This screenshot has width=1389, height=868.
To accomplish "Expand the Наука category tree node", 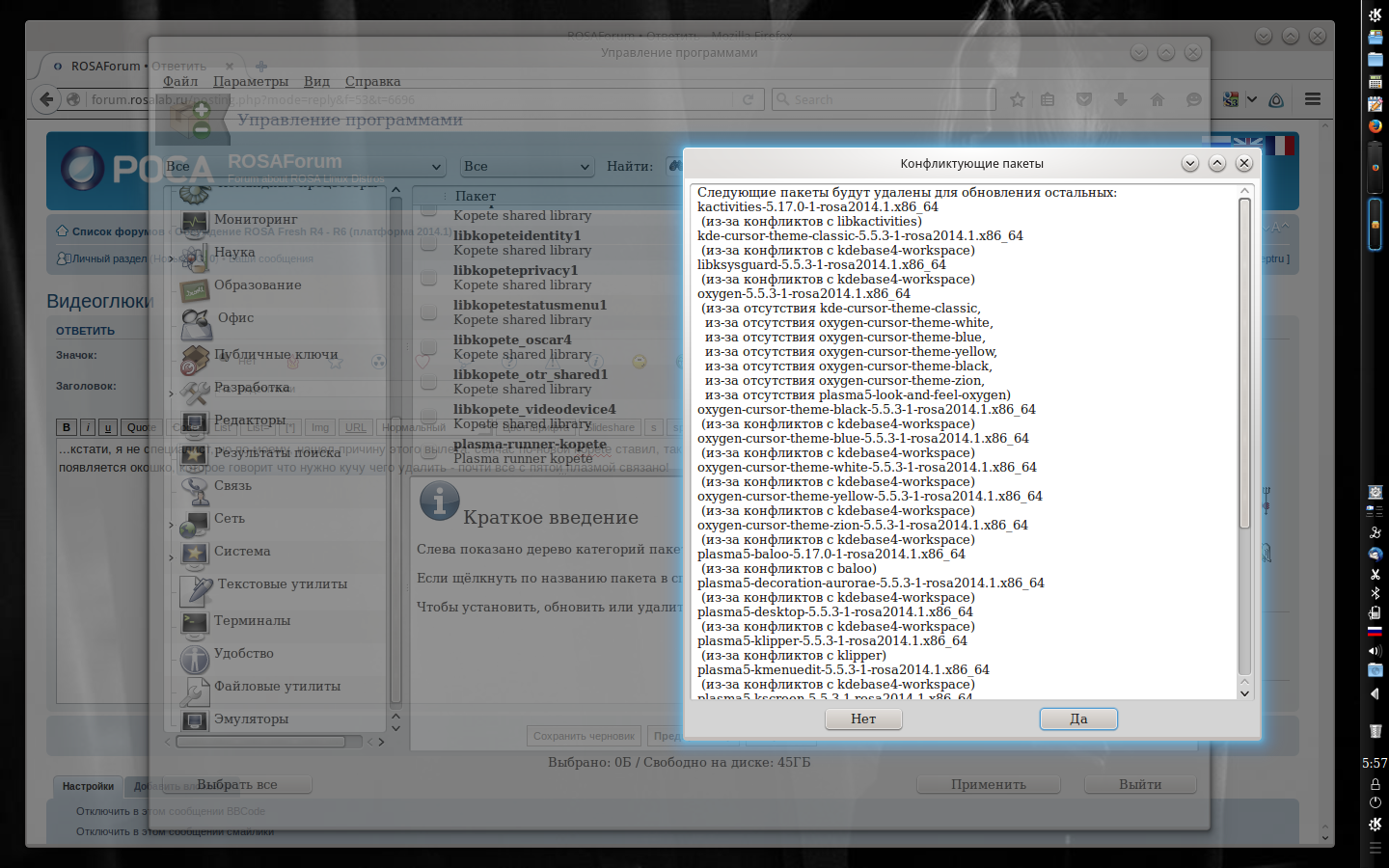I will pyautogui.click(x=172, y=258).
